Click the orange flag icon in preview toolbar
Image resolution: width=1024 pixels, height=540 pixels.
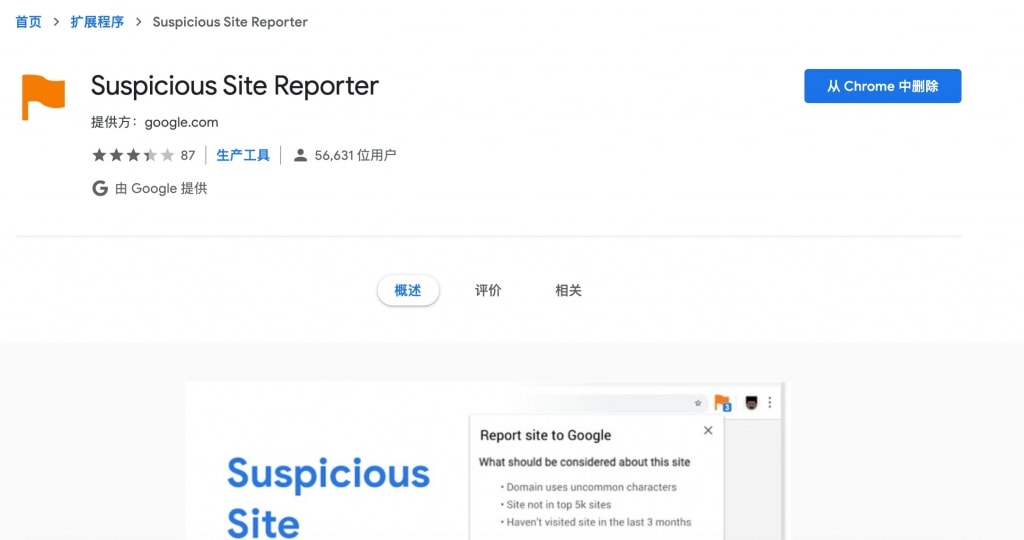pos(722,403)
